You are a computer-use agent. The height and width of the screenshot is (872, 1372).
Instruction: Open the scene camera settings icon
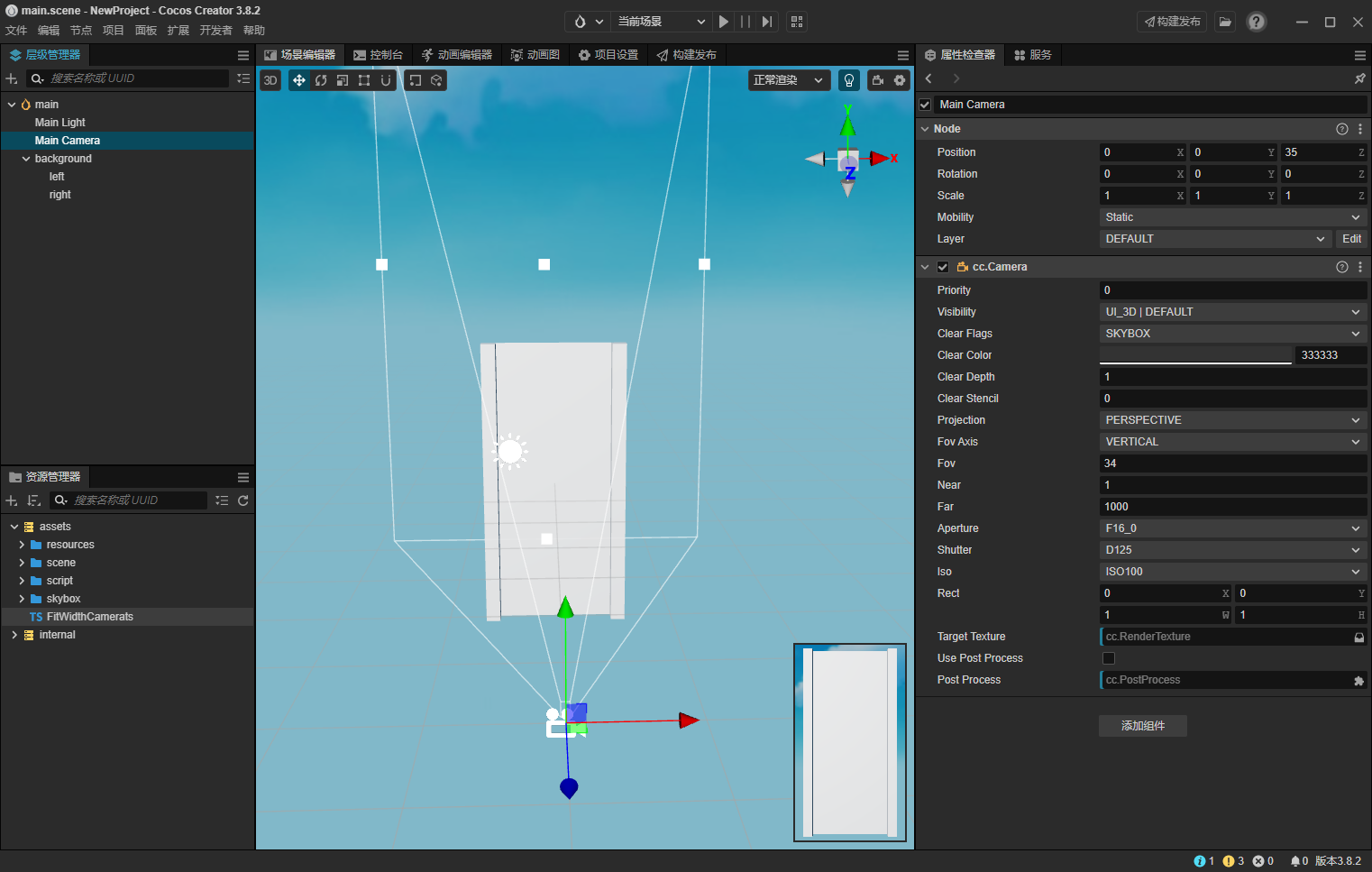coord(878,80)
